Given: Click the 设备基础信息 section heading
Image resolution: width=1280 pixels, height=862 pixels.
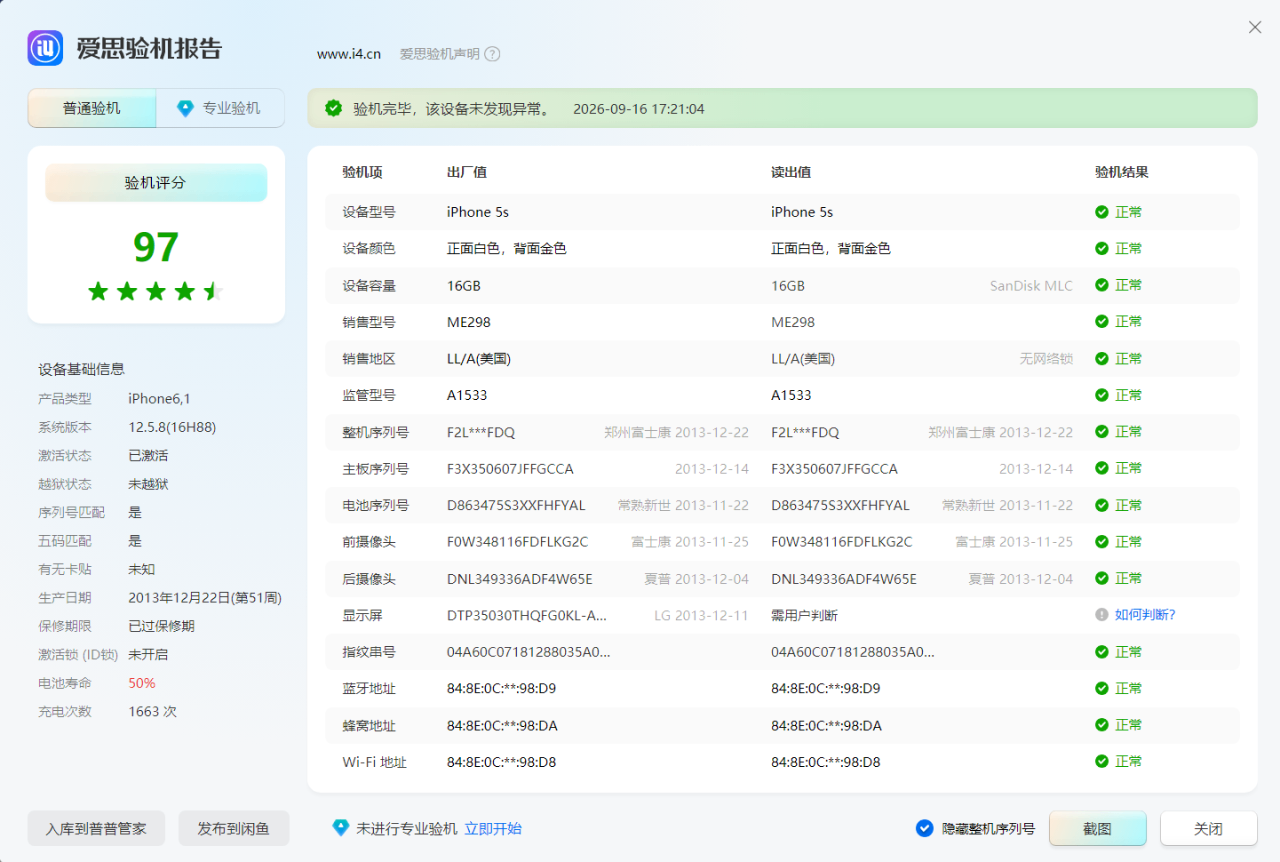Looking at the screenshot, I should [x=81, y=369].
